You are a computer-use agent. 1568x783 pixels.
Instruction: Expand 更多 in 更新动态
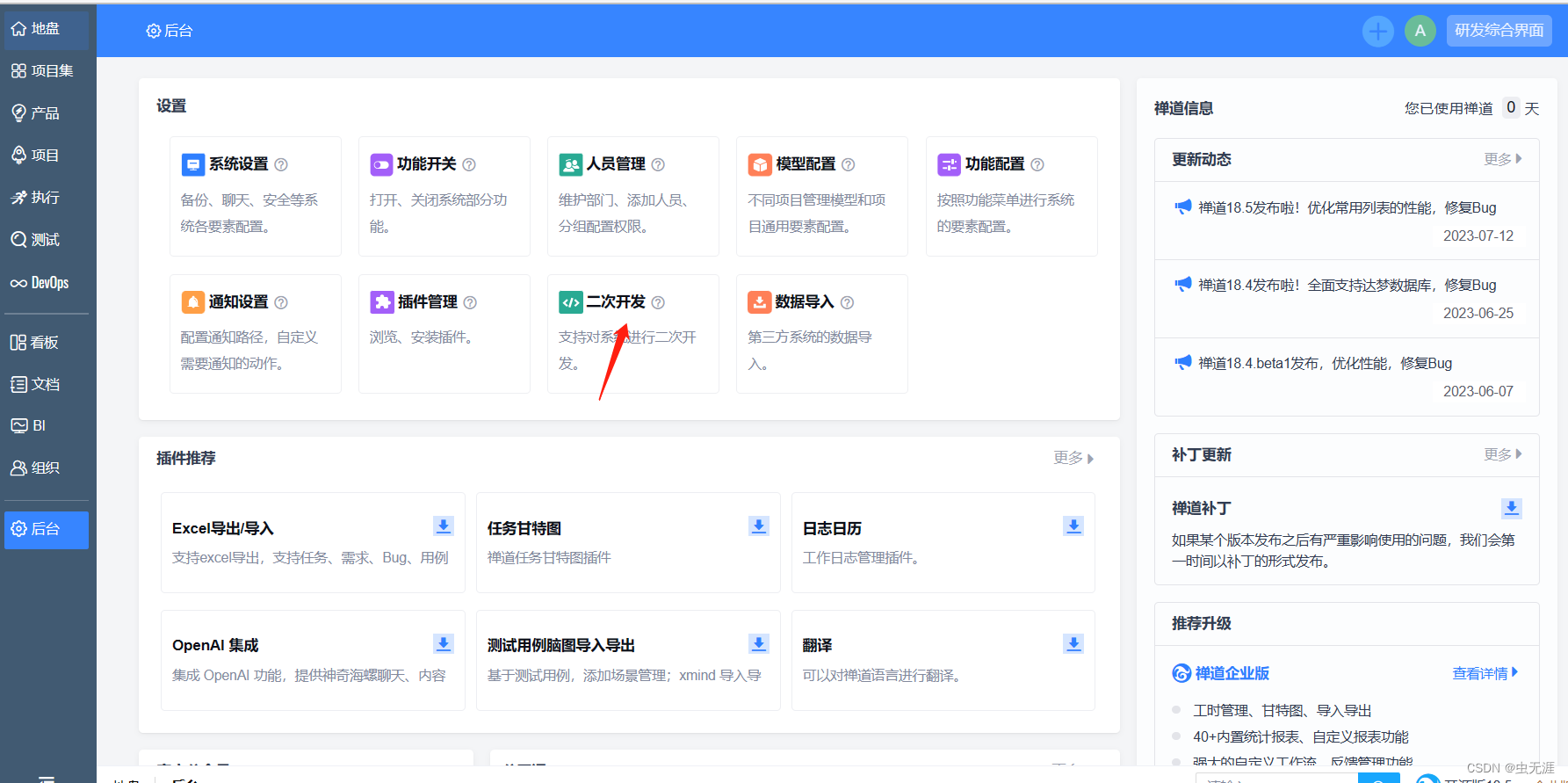coord(1503,159)
